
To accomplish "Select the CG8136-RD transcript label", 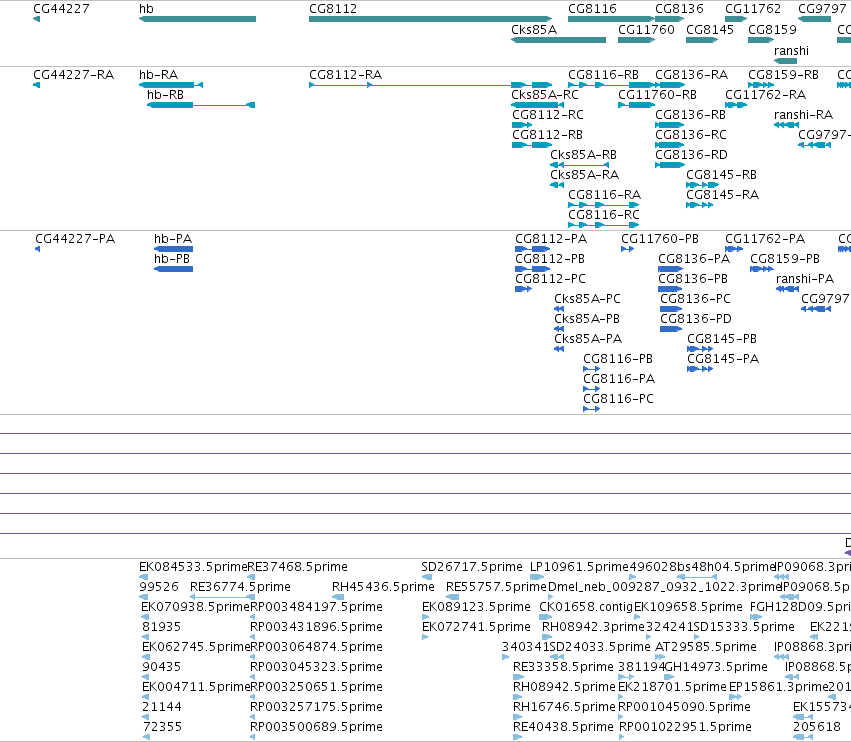I will tap(691, 155).
